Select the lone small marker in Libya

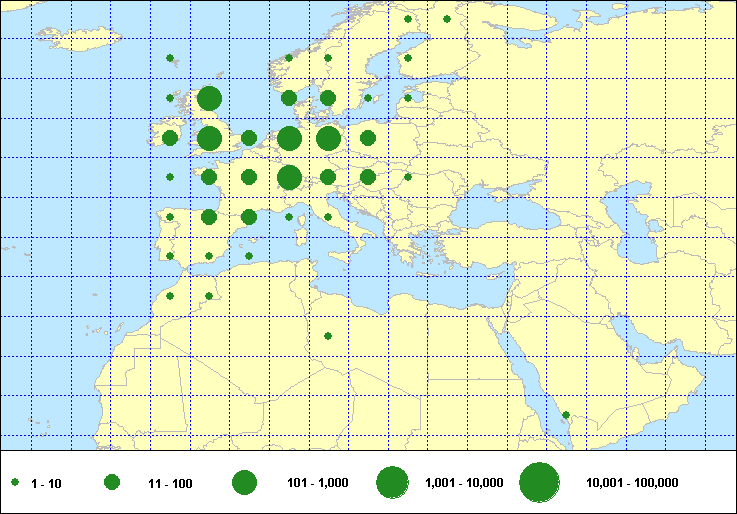[x=328, y=336]
